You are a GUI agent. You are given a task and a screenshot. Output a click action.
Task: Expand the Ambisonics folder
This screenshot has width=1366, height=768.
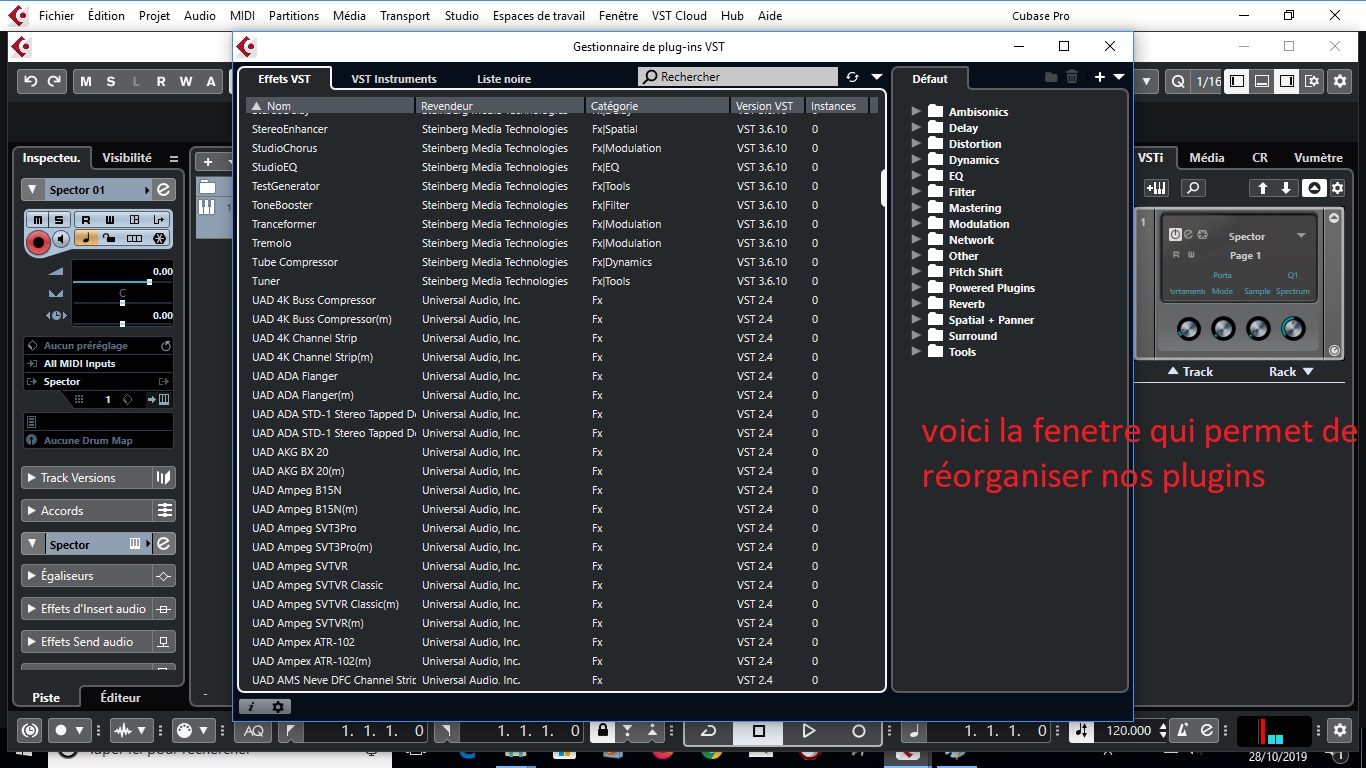[916, 112]
